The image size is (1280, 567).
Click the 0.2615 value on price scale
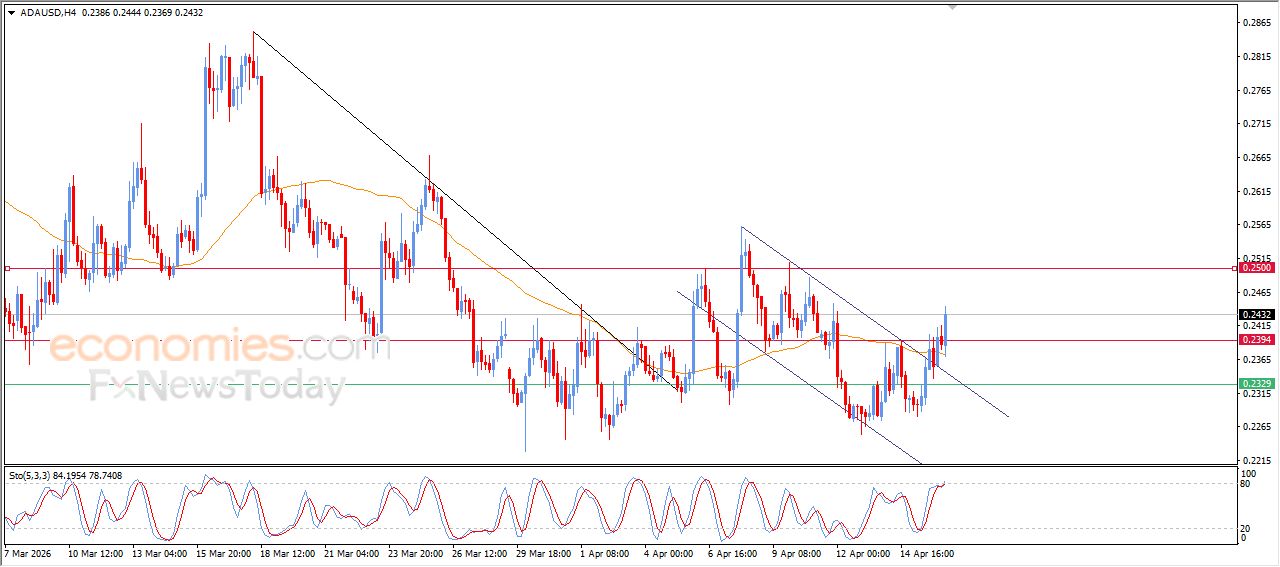1254,190
